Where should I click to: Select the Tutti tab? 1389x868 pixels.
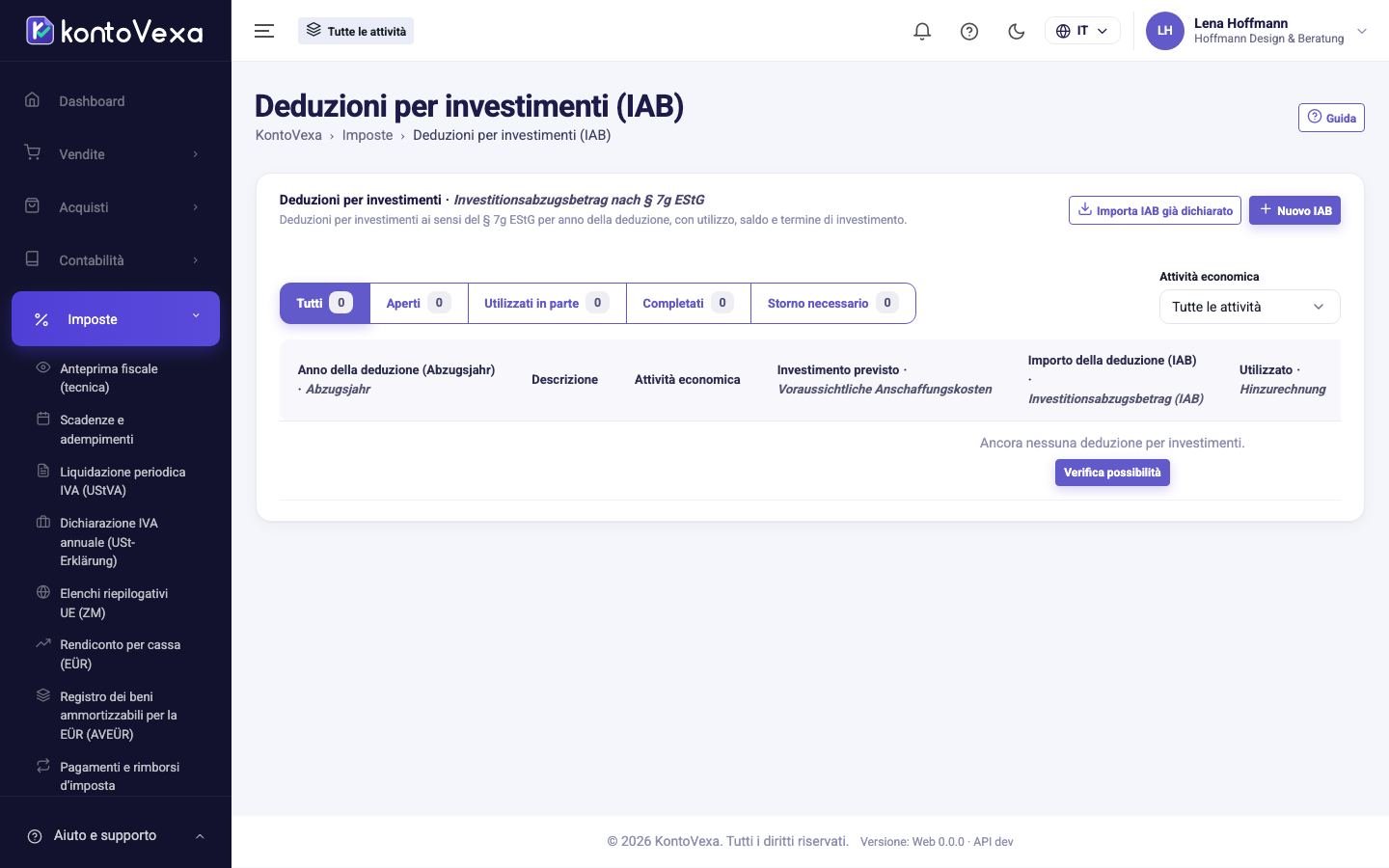[324, 303]
